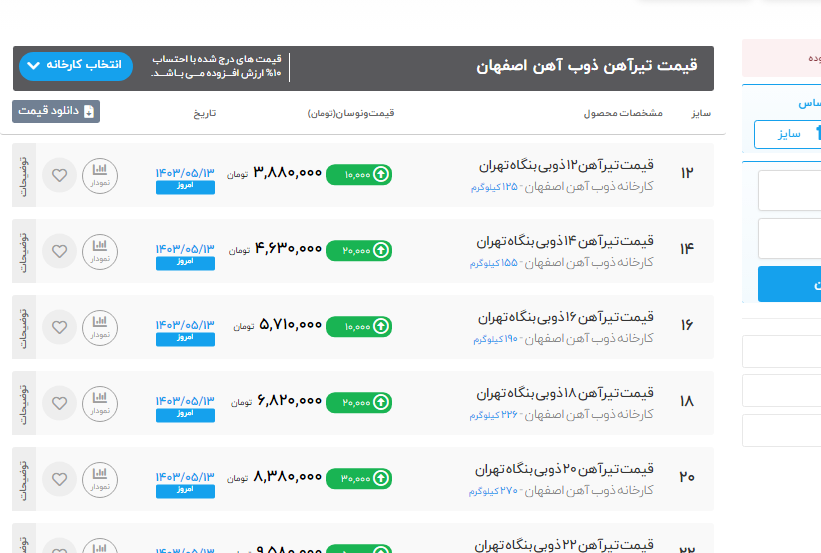Screen dimensions: 821x553
Task: Show the price chart for size 18 beam
Action: [99, 403]
